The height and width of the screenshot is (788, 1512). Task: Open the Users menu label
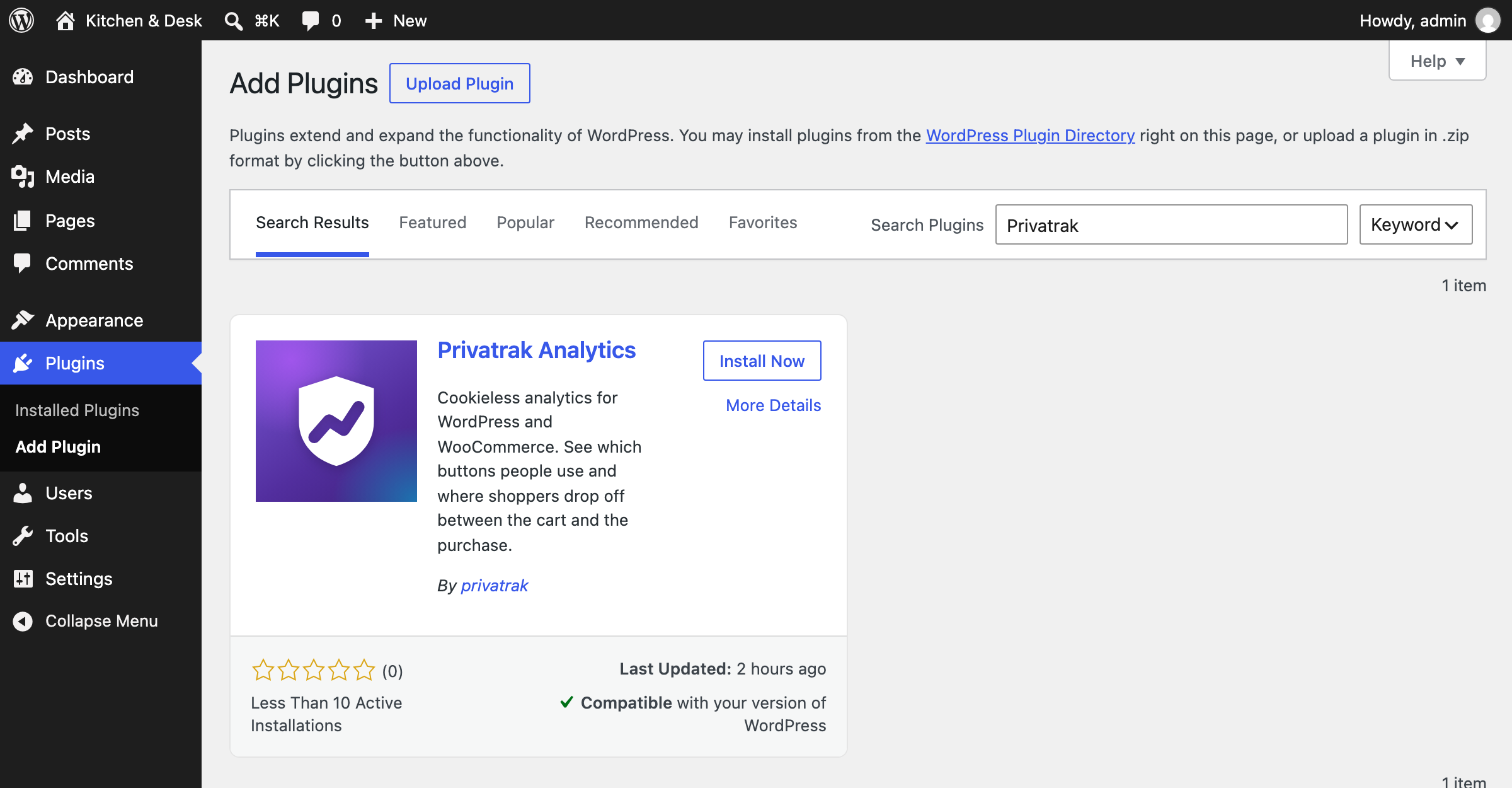[x=69, y=493]
